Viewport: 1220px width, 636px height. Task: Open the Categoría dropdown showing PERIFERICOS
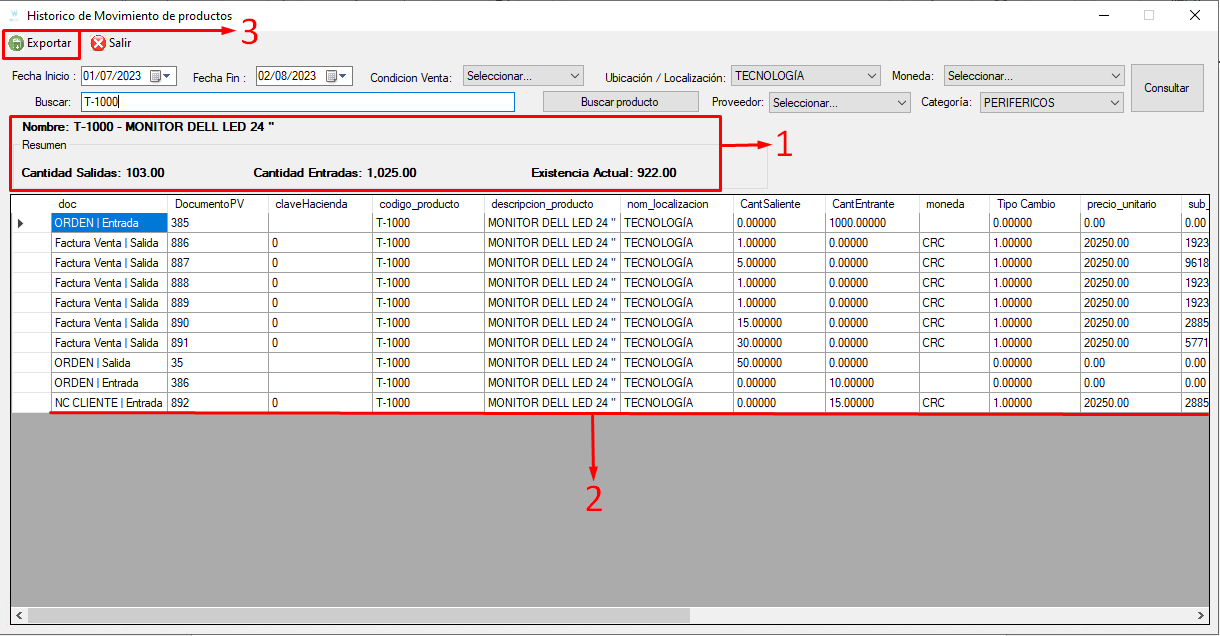[x=1051, y=102]
